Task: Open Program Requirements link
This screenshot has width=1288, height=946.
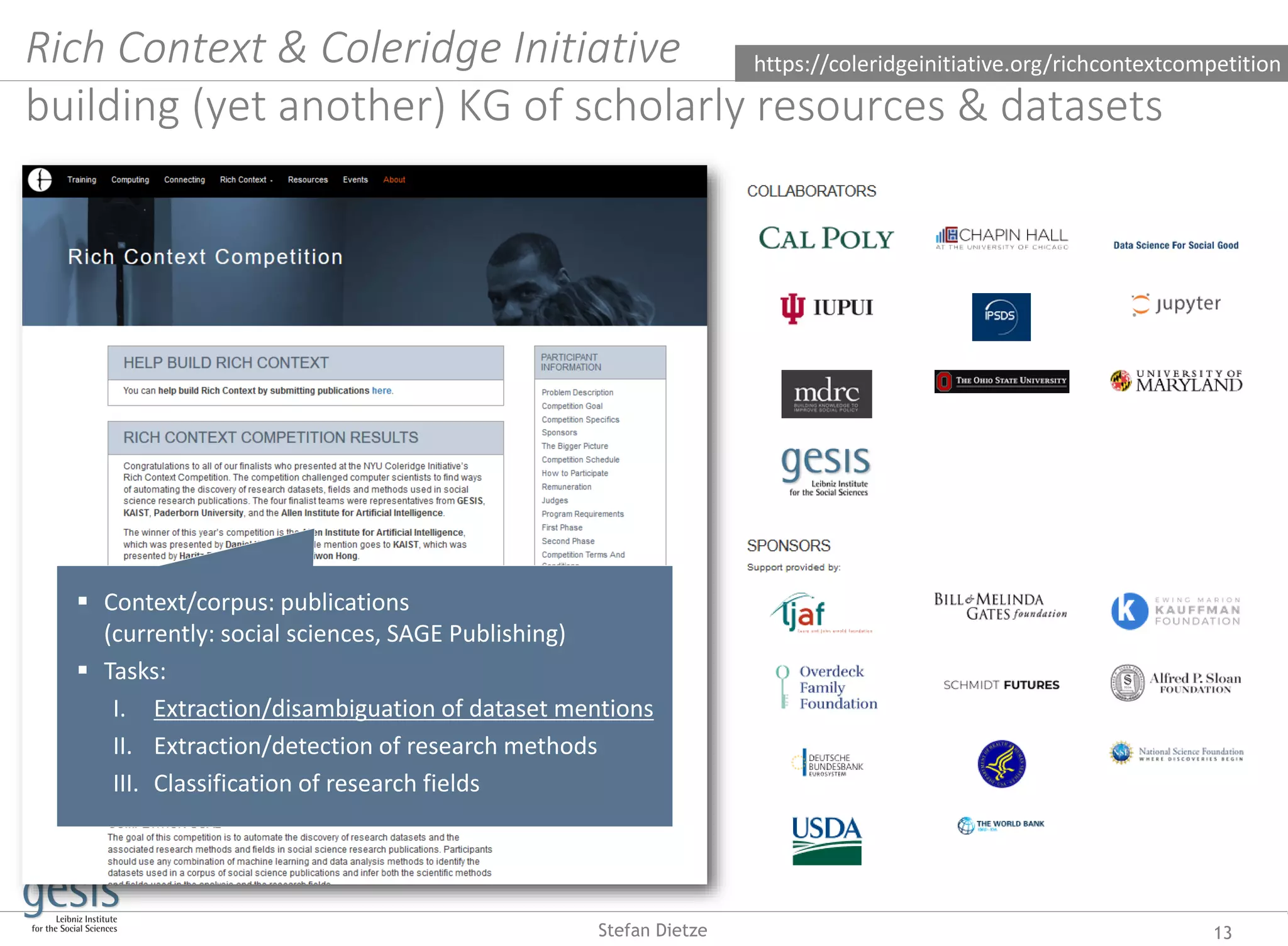Action: (582, 514)
